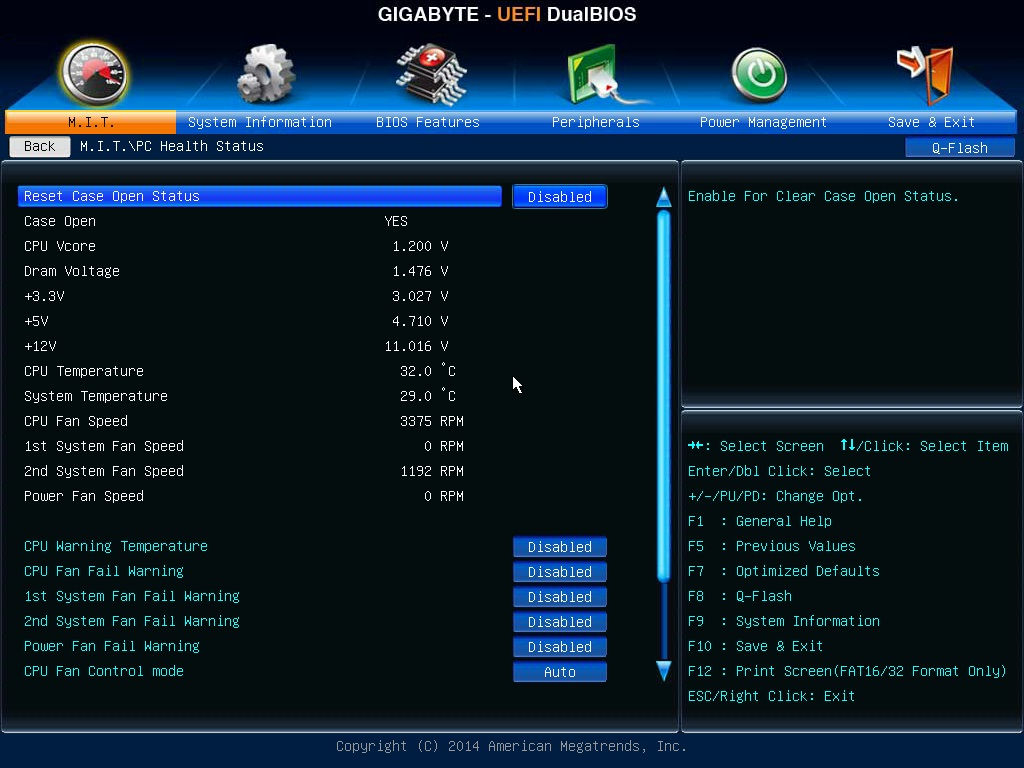The height and width of the screenshot is (768, 1024).
Task: Click the Dram Voltage value 1.476 V
Action: point(420,271)
